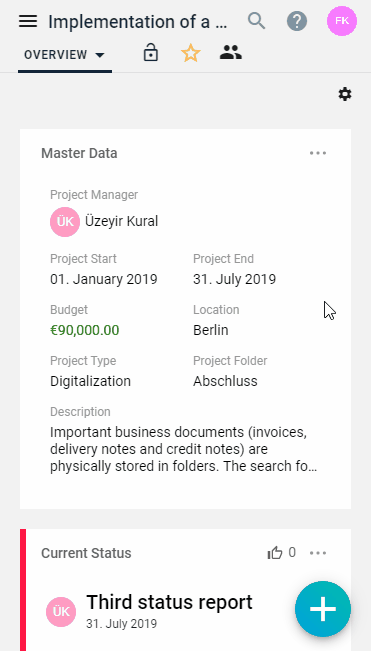
Task: Open the help question mark icon
Action: [297, 21]
